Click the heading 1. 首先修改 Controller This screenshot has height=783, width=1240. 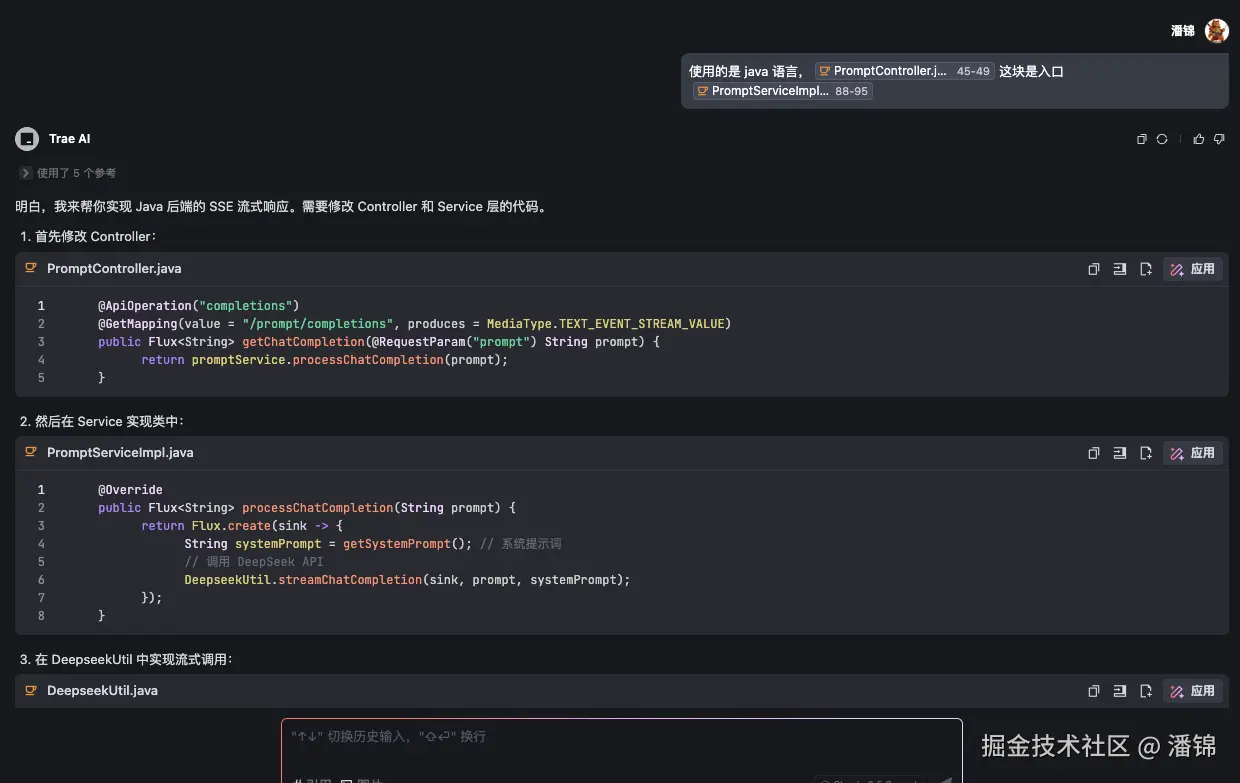pyautogui.click(x=89, y=237)
